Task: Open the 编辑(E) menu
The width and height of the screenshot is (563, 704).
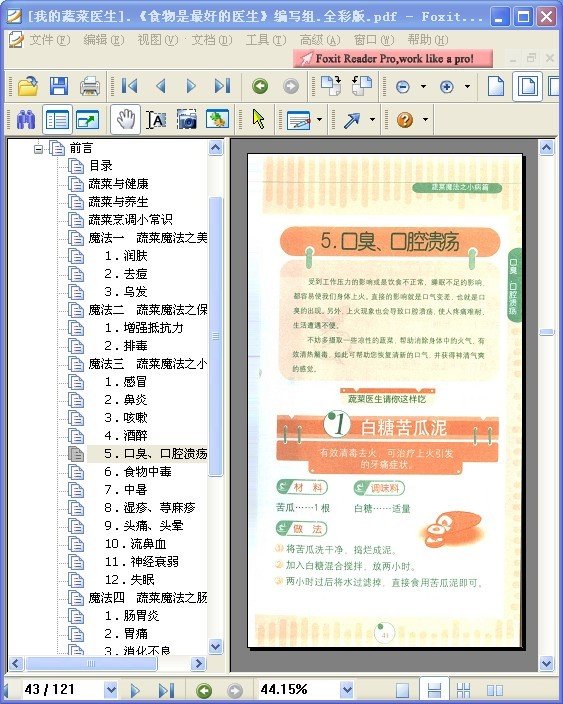Action: click(103, 40)
